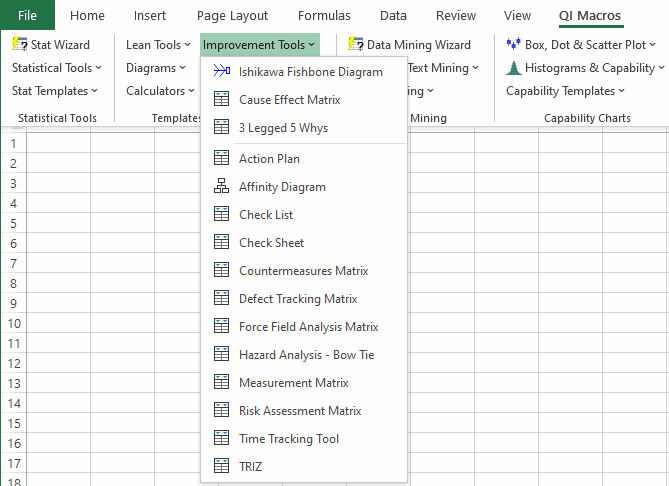Open the Diagrams dropdown
669x486 pixels.
click(x=156, y=68)
